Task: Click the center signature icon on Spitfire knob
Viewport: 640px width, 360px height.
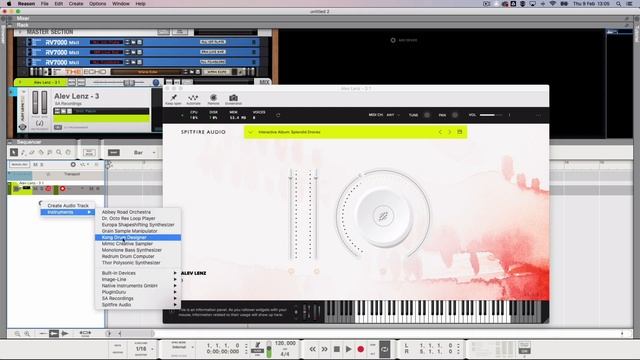Action: [383, 216]
